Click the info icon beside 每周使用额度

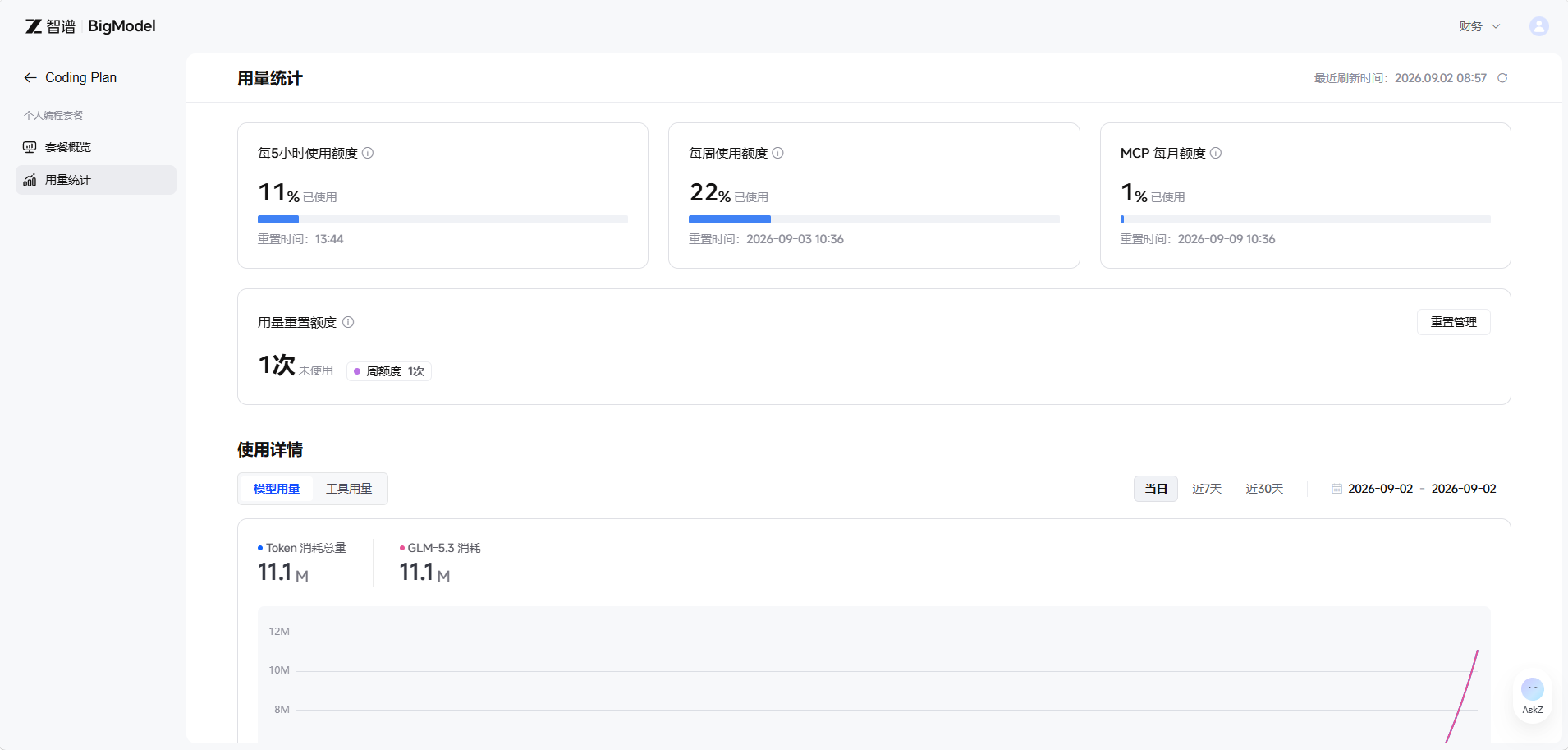[777, 153]
